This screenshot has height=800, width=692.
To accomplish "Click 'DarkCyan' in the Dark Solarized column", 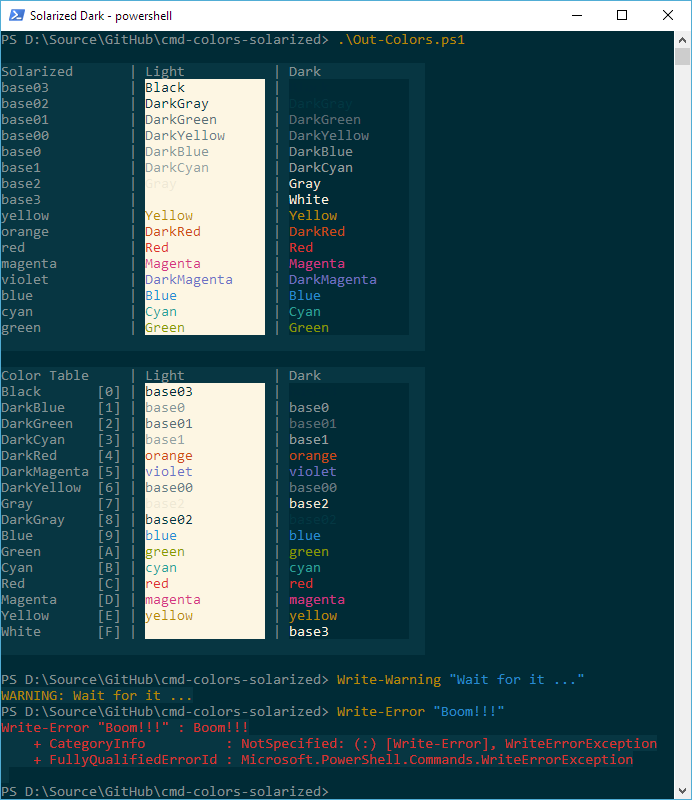I will (x=320, y=168).
